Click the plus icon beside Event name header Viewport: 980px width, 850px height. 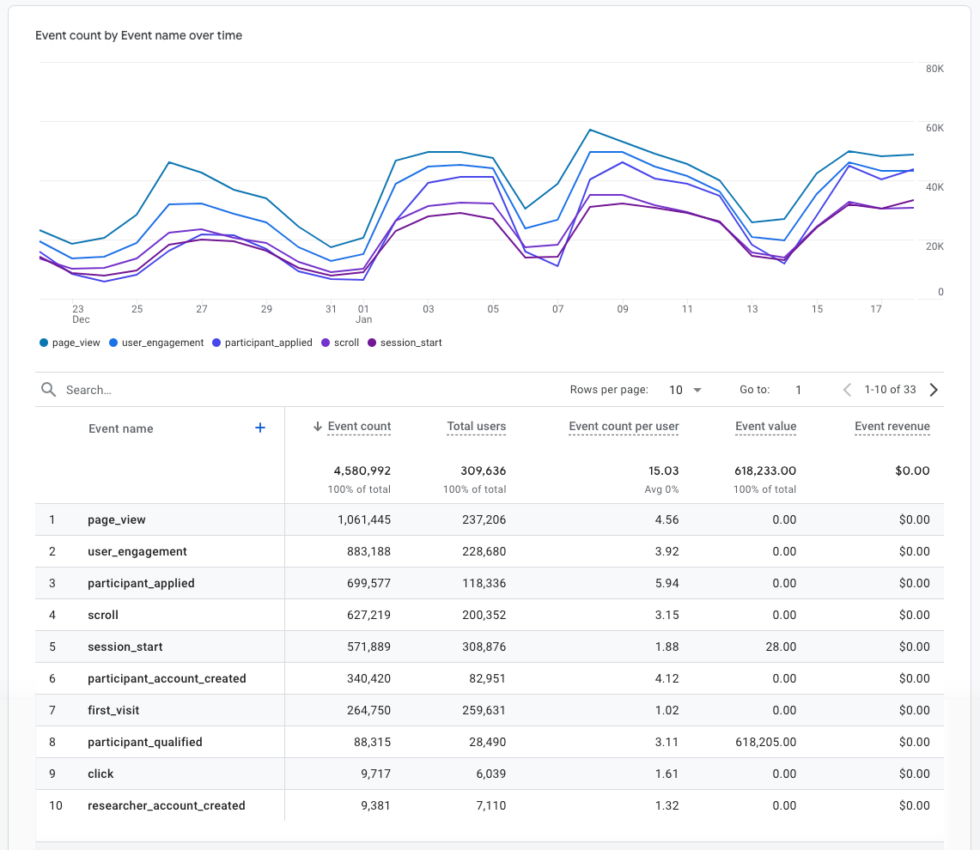pyautogui.click(x=260, y=426)
